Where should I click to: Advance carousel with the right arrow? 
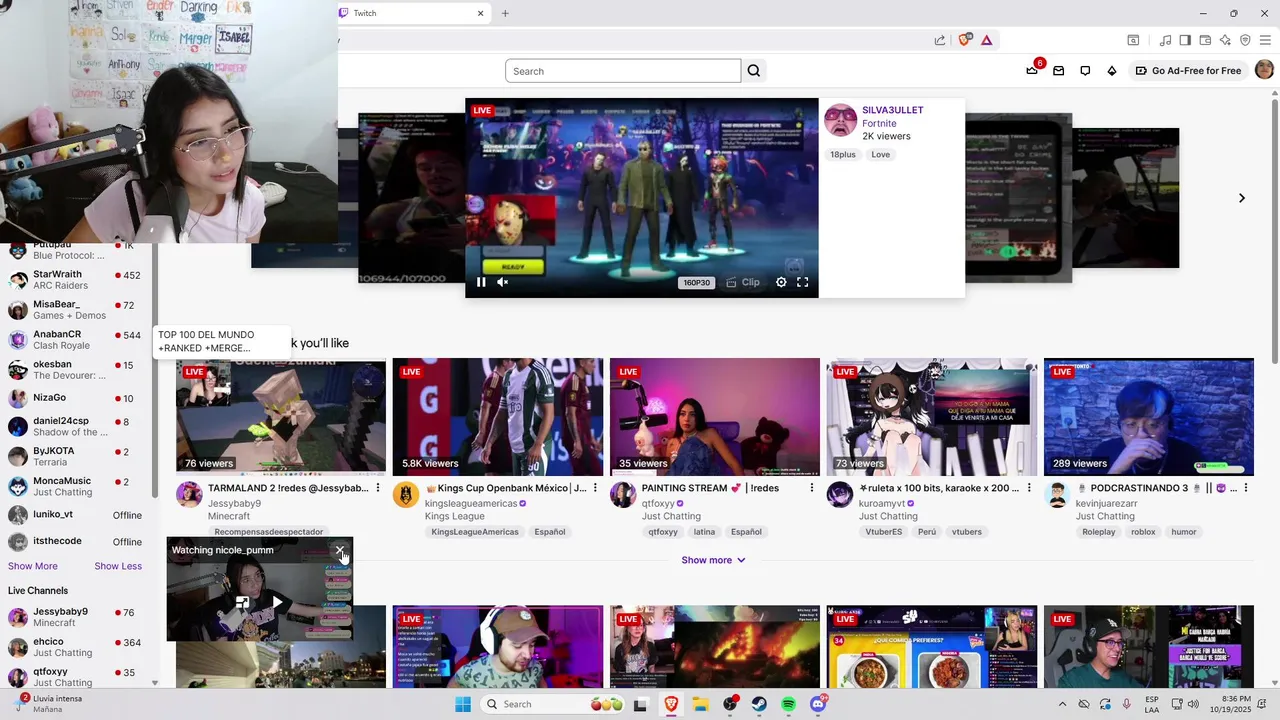1242,198
